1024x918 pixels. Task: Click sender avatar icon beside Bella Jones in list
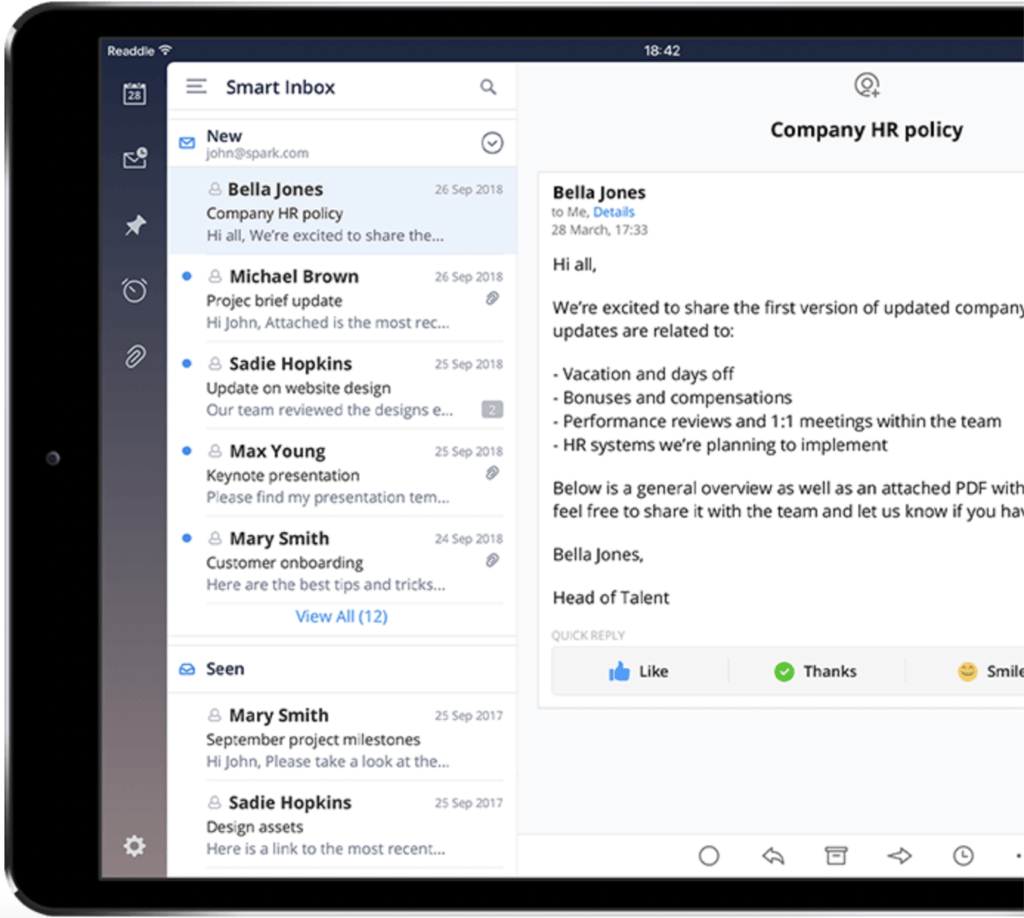[x=214, y=189]
